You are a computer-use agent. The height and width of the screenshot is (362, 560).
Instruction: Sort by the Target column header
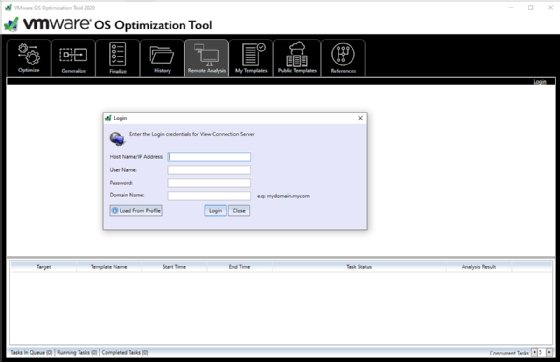coord(44,267)
